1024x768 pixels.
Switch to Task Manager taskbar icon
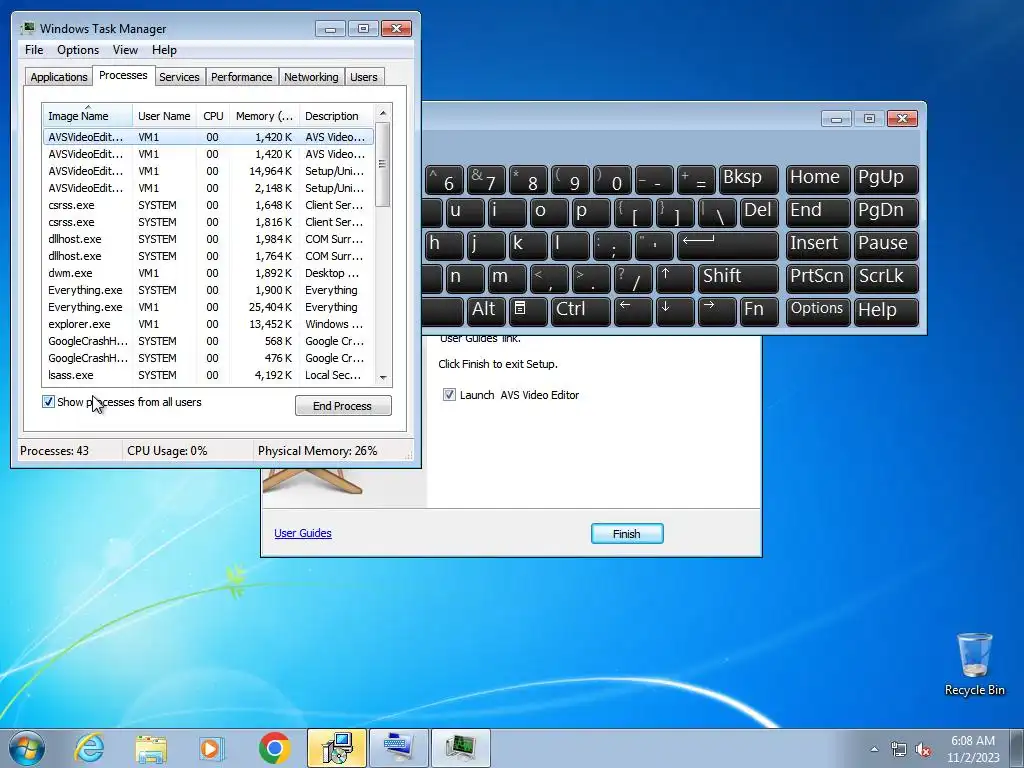(x=460, y=748)
